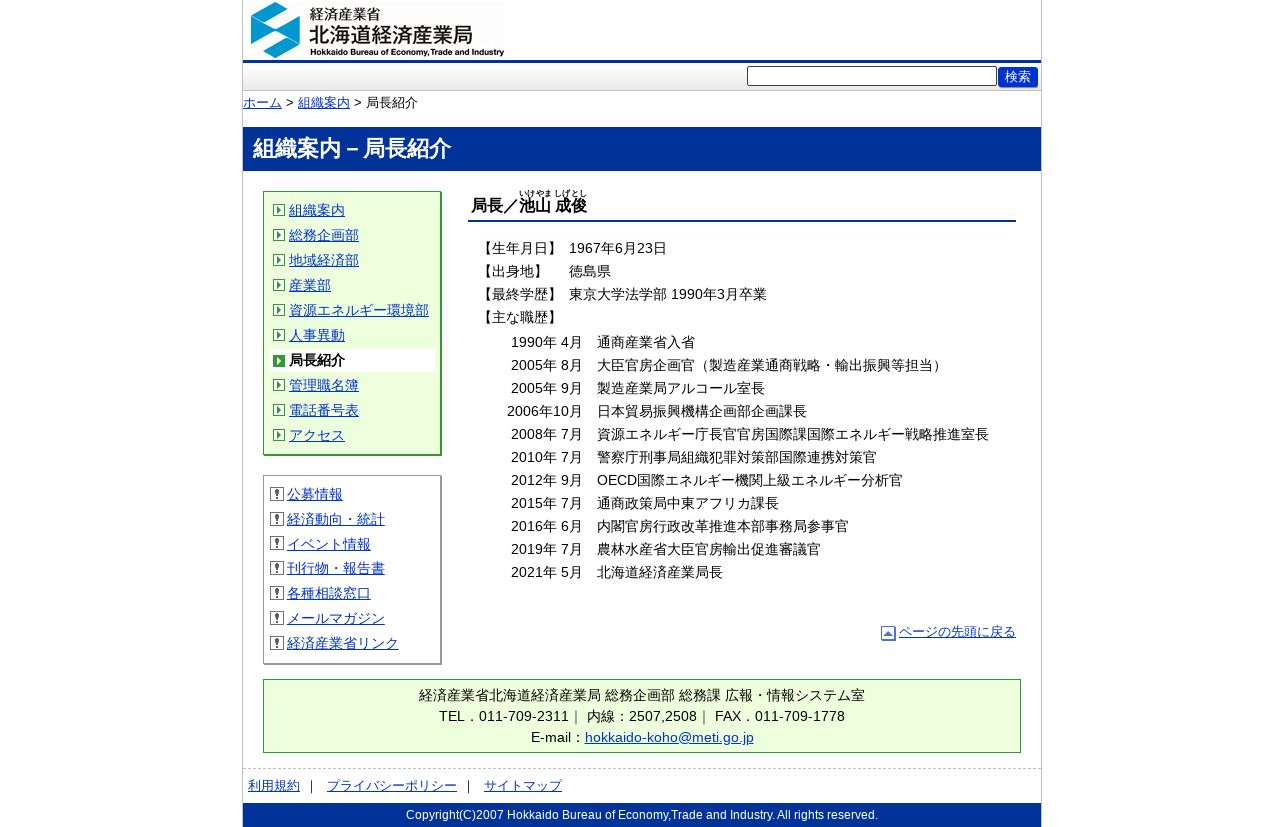Open アクセス sidebar link
1284x827 pixels.
tap(317, 435)
